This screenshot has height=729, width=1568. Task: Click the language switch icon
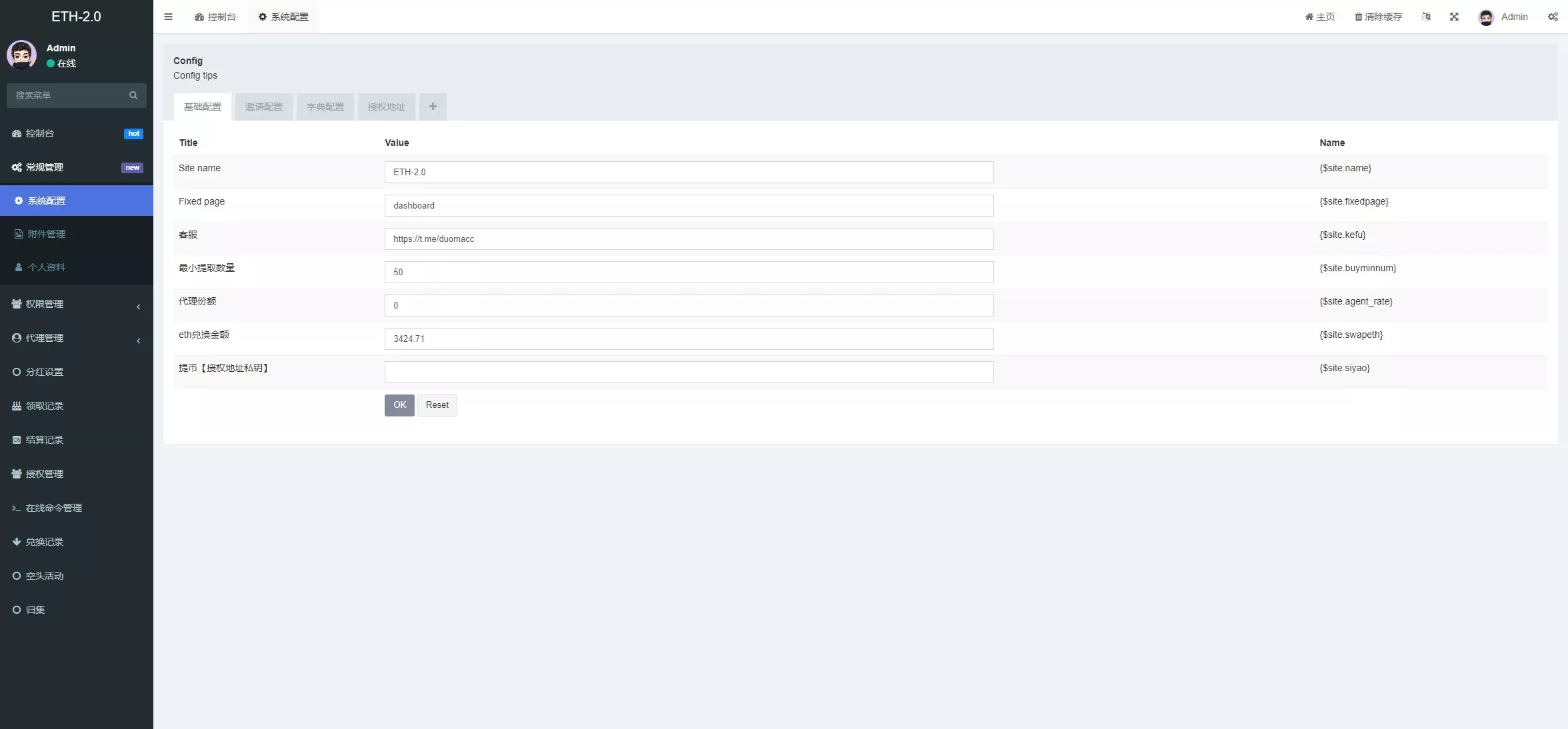pyautogui.click(x=1426, y=17)
